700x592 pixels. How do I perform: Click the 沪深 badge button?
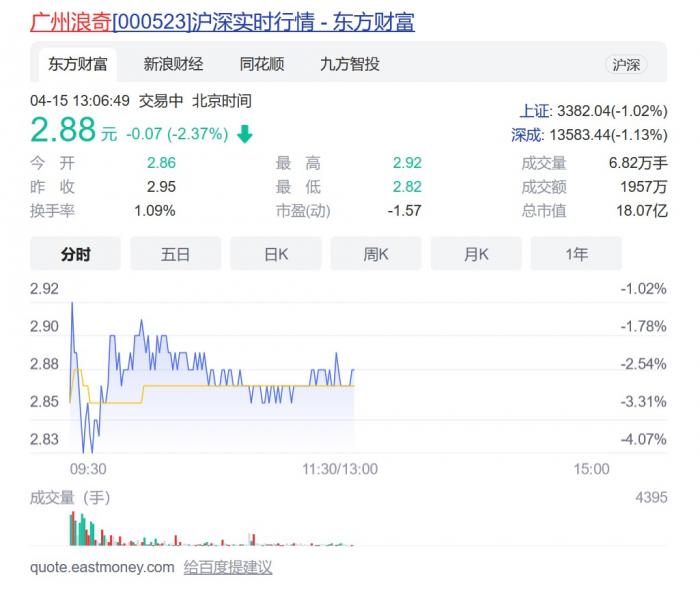pos(627,64)
